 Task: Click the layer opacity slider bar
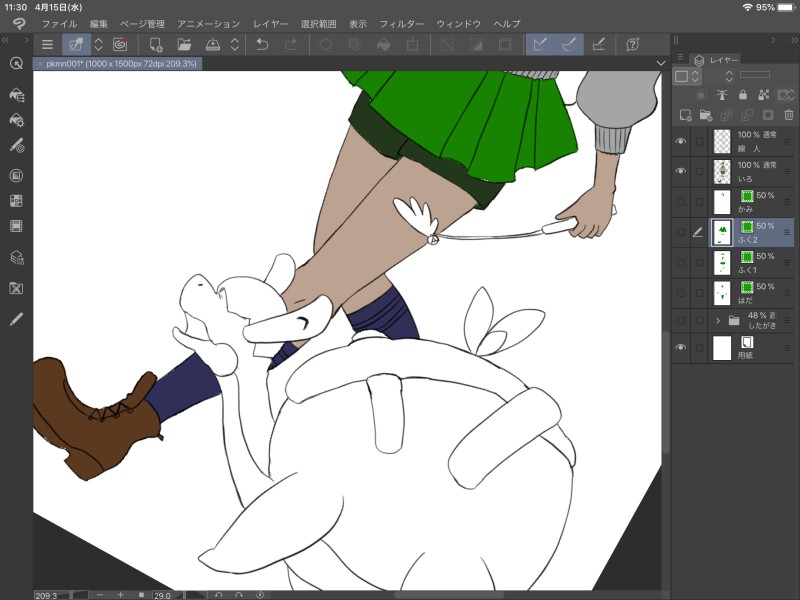[755, 74]
